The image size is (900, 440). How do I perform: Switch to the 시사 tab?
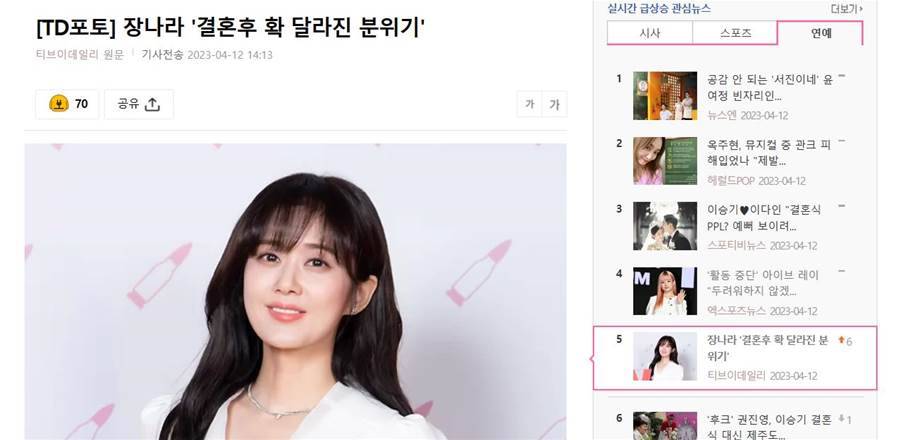coord(650,33)
